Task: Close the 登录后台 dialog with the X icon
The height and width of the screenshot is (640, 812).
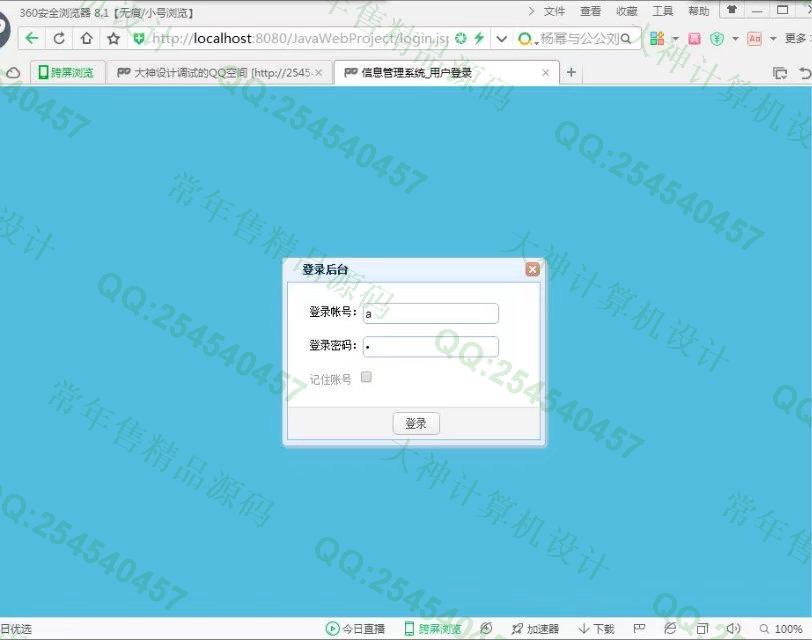Action: pos(532,269)
